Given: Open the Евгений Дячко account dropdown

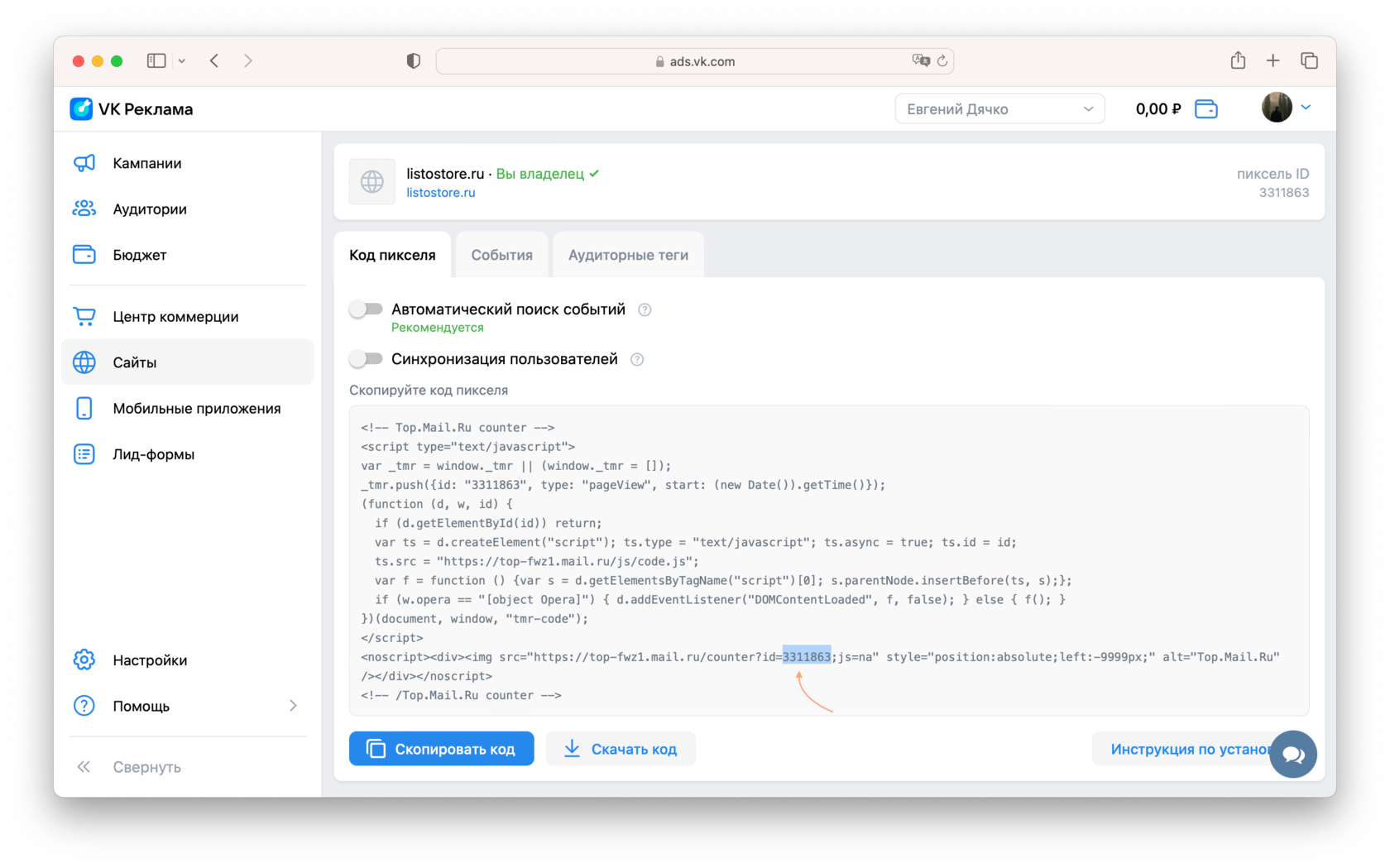Looking at the screenshot, I should click(999, 108).
